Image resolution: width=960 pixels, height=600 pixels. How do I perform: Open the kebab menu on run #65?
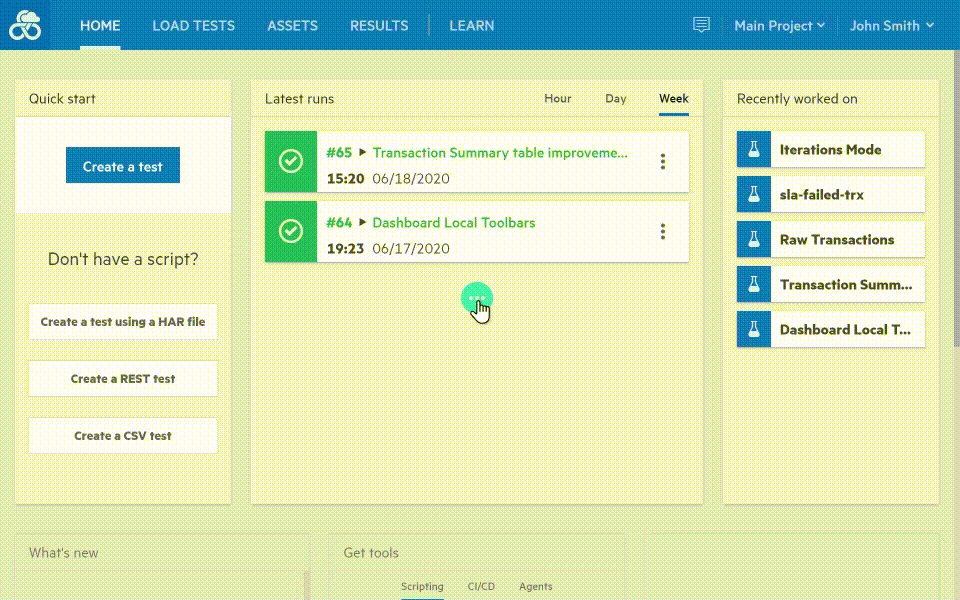point(662,160)
